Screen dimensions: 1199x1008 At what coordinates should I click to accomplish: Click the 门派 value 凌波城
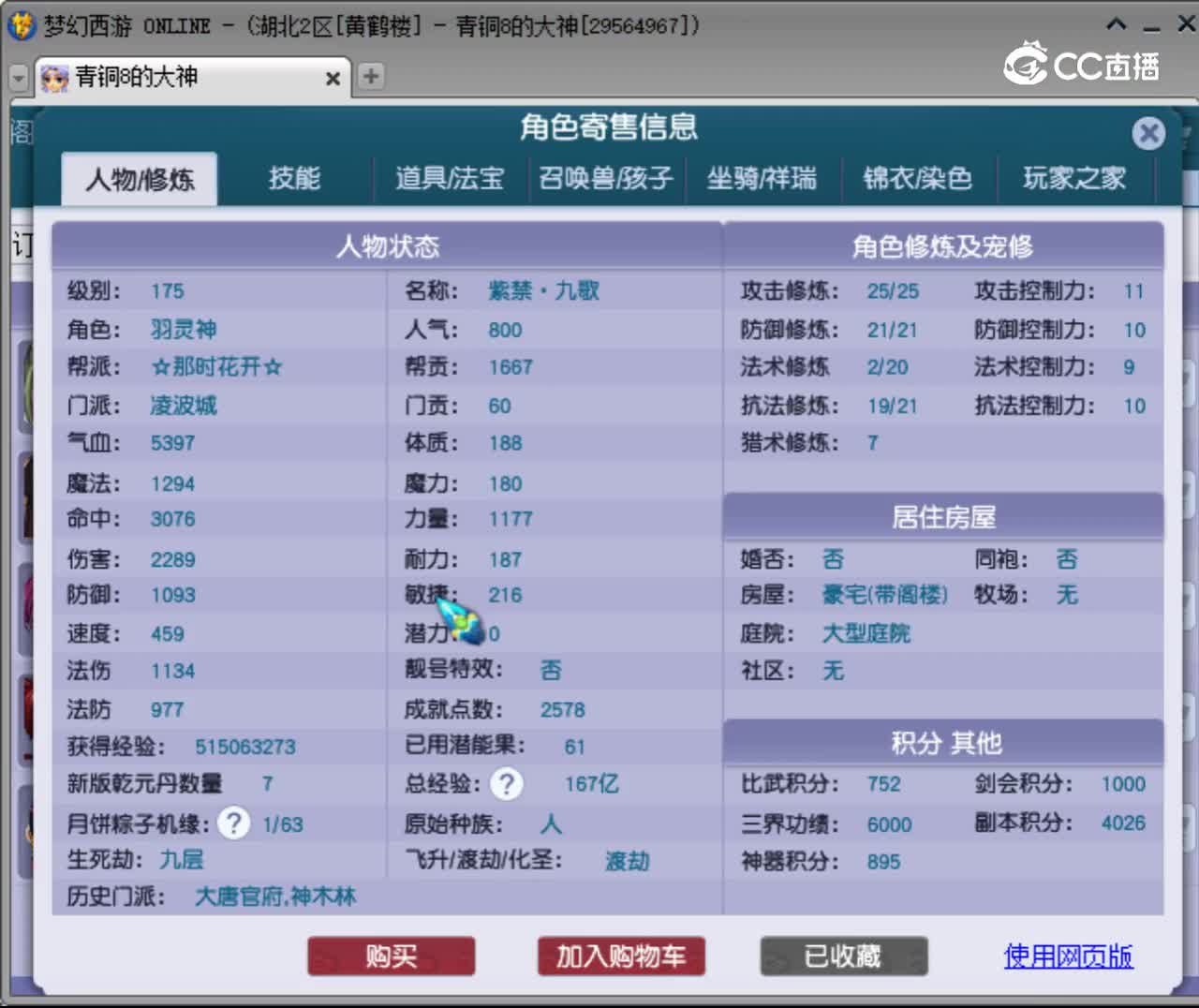[x=184, y=406]
